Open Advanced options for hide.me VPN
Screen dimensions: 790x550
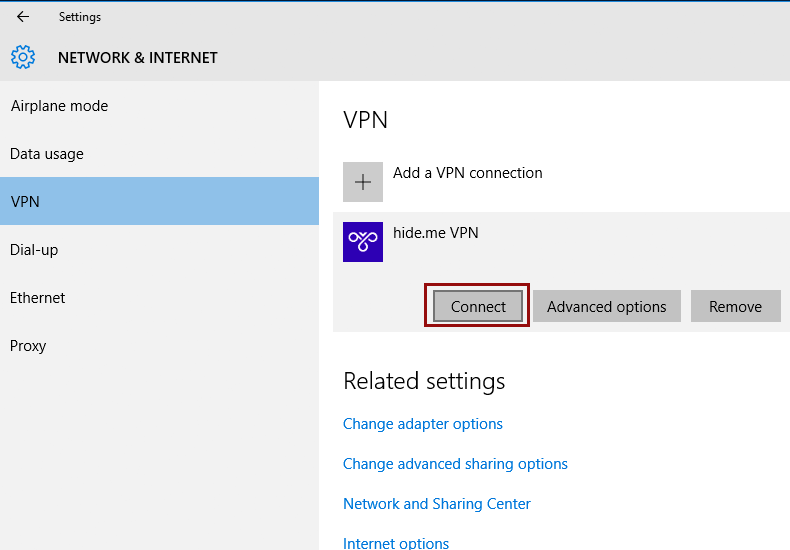[x=607, y=306]
